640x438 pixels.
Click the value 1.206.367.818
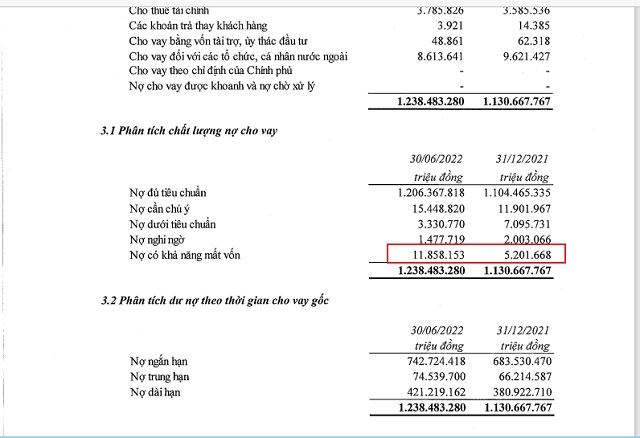point(431,192)
